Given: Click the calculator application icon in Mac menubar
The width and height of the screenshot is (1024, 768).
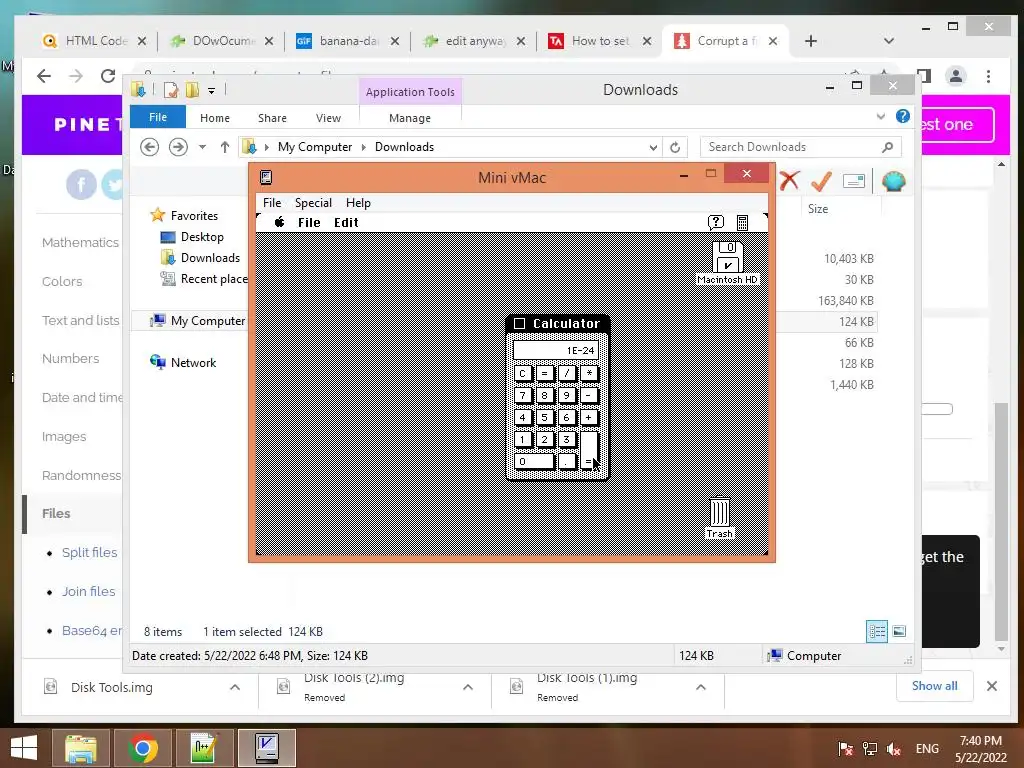Looking at the screenshot, I should (743, 223).
